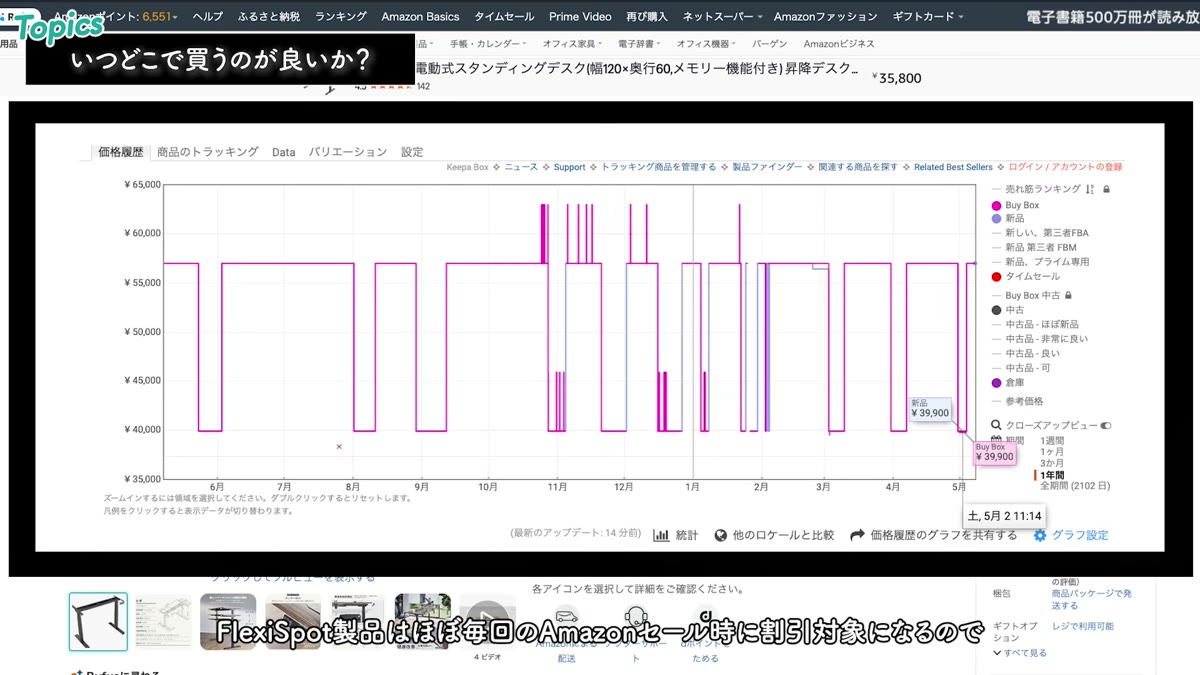Open the 設定 tab
Viewport: 1200px width, 675px height.
[412, 152]
